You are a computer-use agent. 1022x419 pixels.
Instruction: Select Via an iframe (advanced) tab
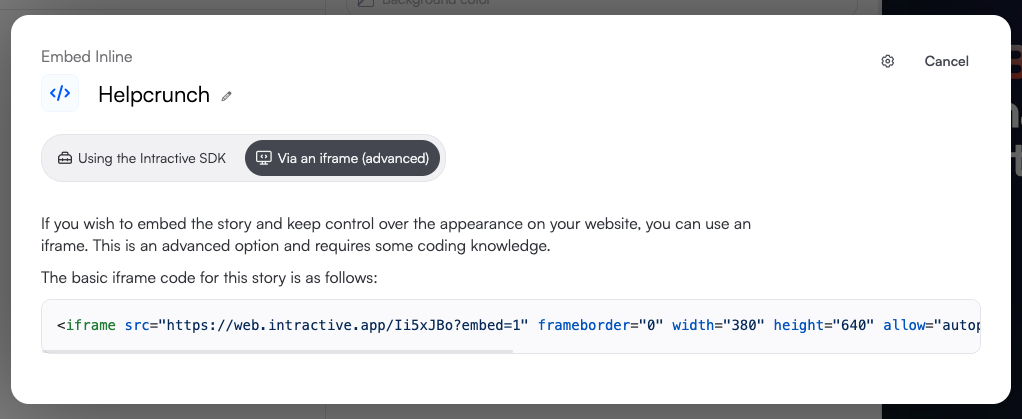(342, 158)
